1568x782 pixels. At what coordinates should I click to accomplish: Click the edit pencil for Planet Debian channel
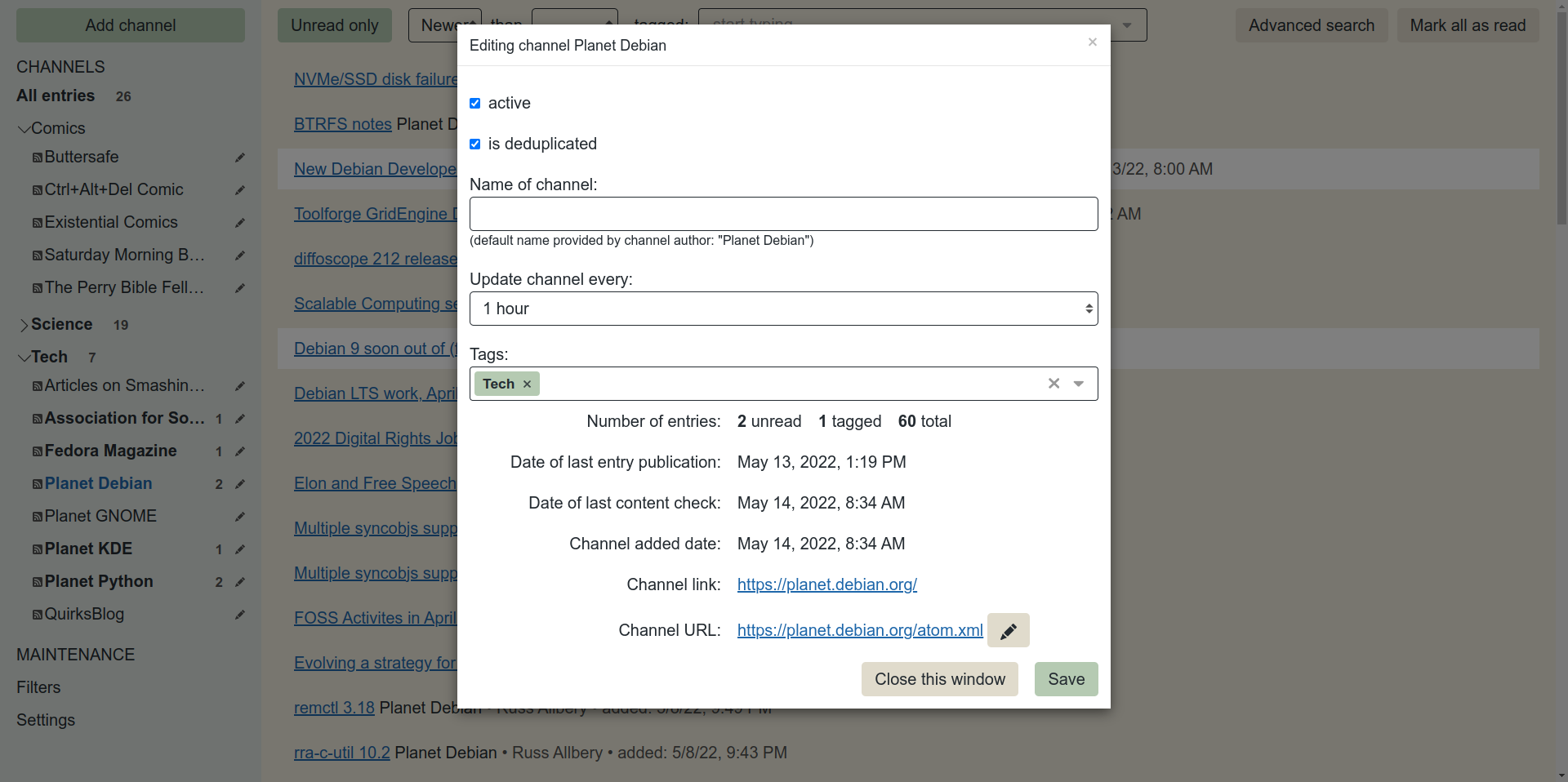coord(239,484)
